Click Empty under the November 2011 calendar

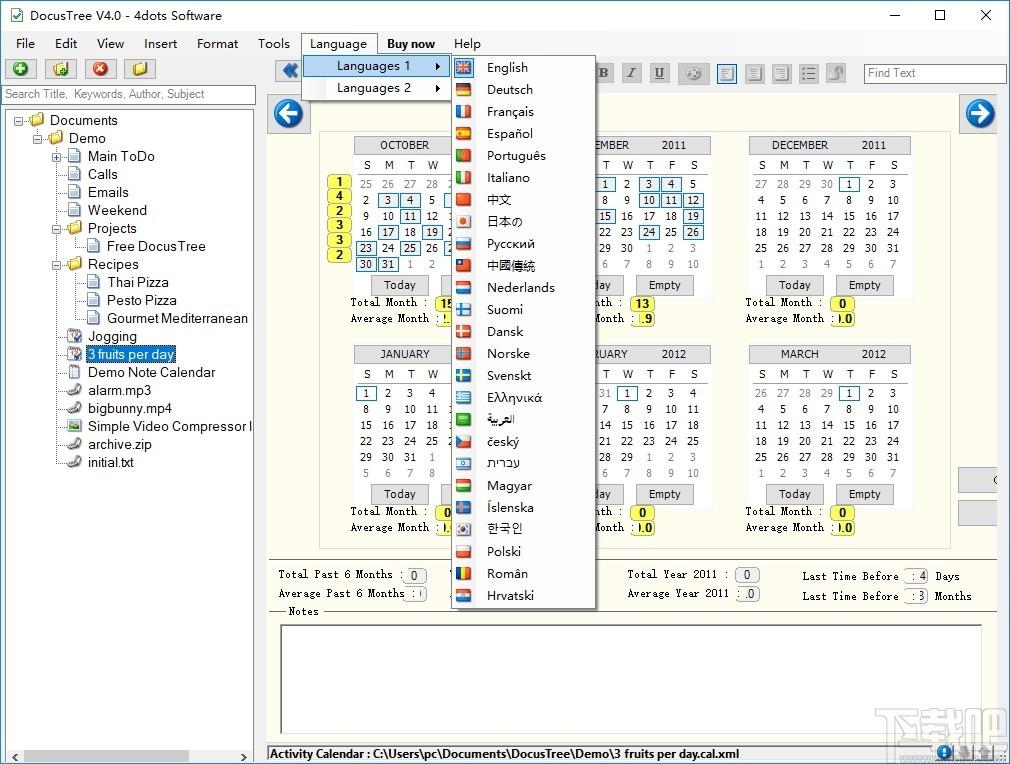665,285
